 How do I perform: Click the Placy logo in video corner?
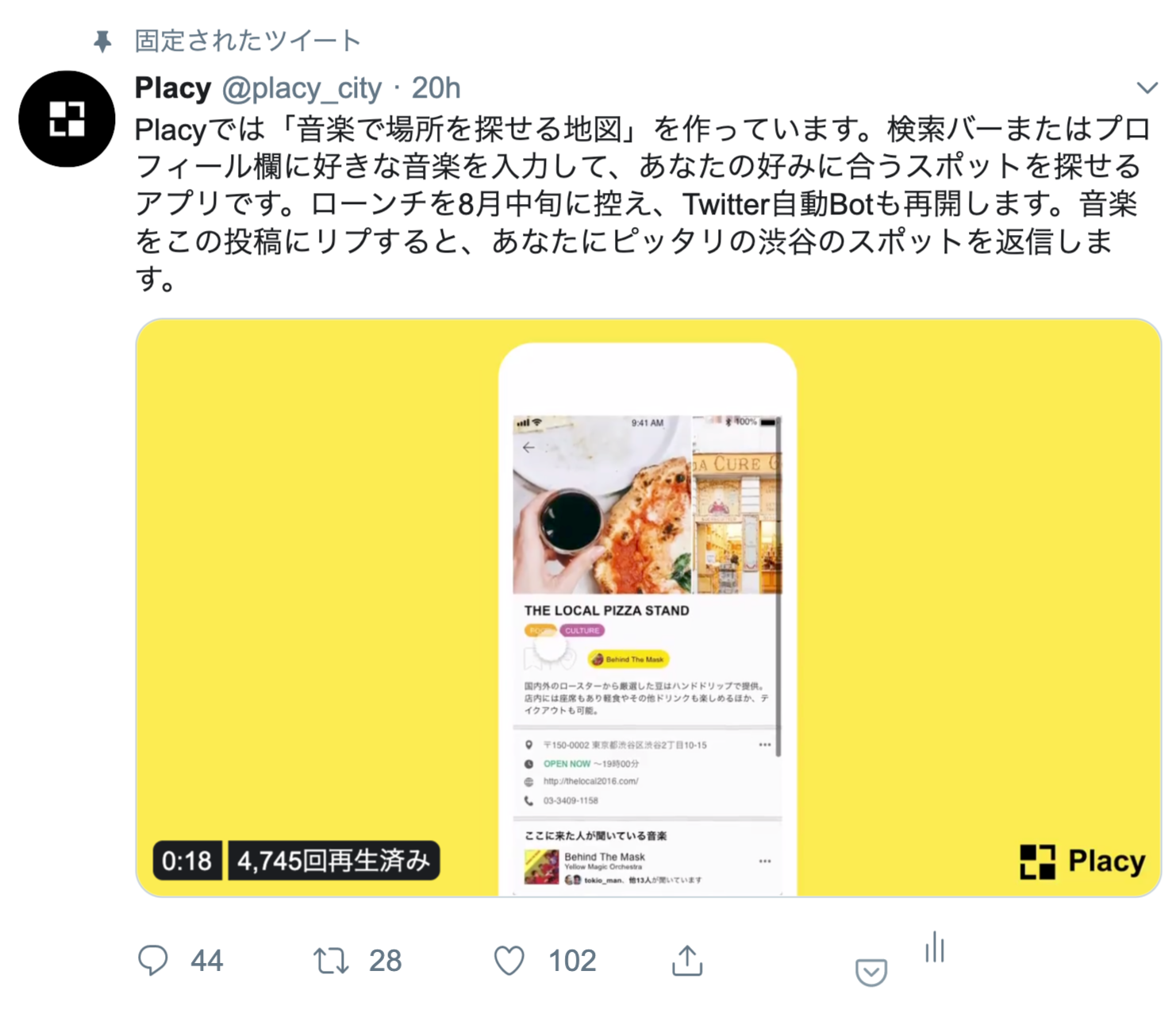1083,861
